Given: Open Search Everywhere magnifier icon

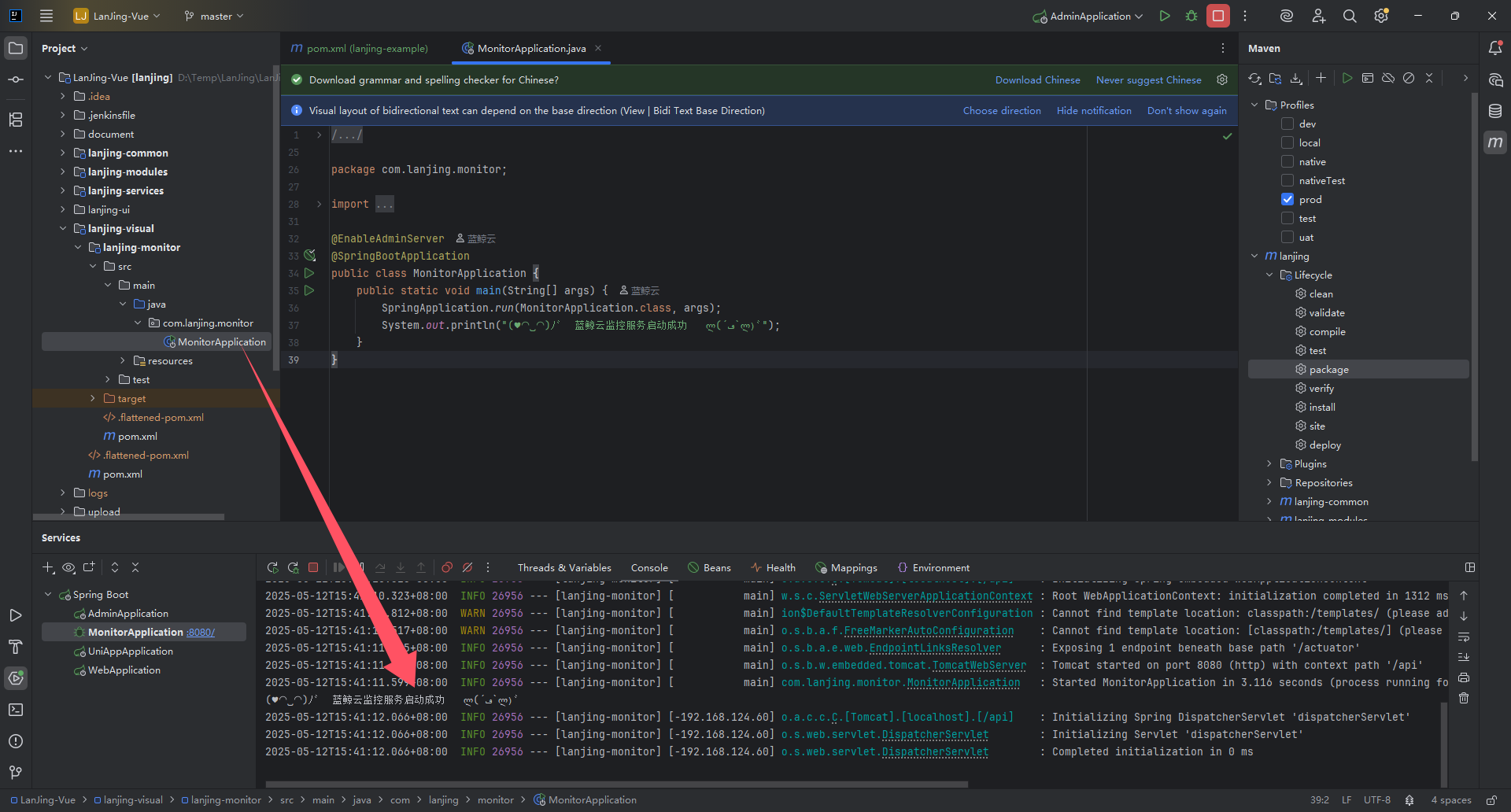Looking at the screenshot, I should click(1350, 16).
